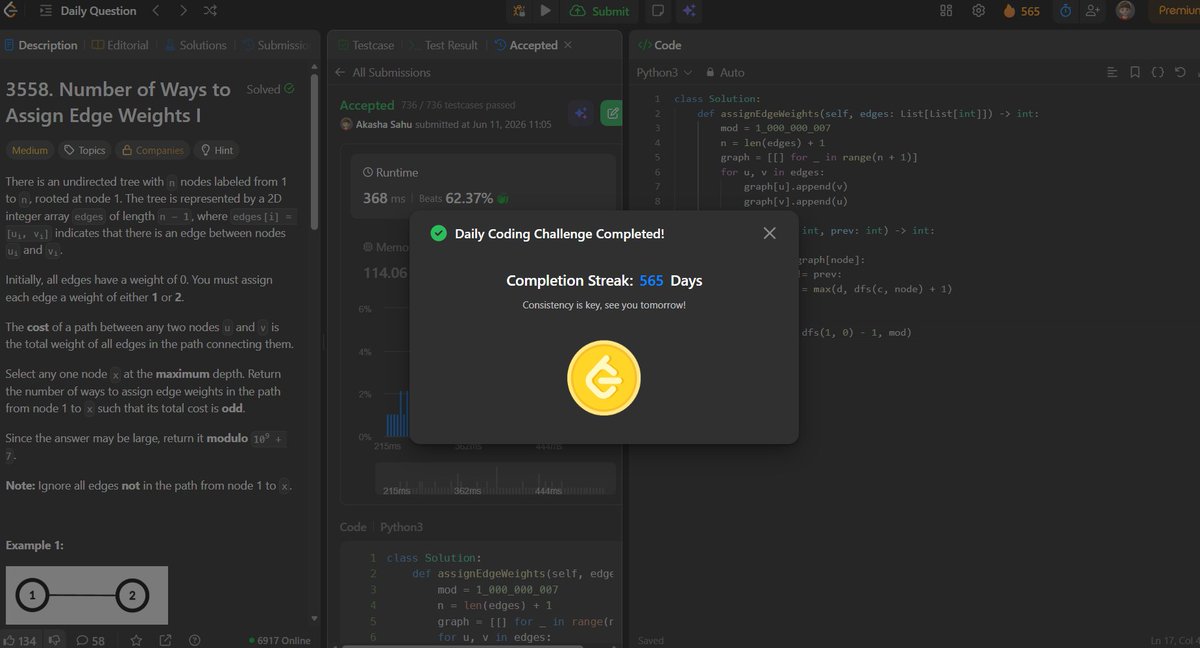Open the AI sparkle assistant in top bar
This screenshot has width=1200, height=648.
click(x=689, y=11)
